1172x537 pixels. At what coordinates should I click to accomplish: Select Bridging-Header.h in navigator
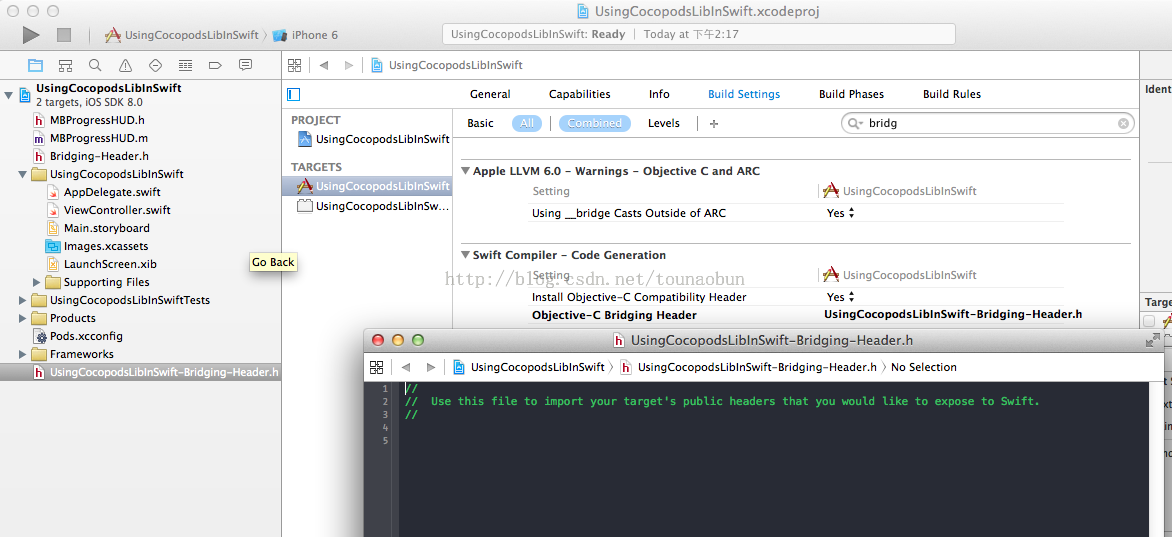(x=99, y=156)
